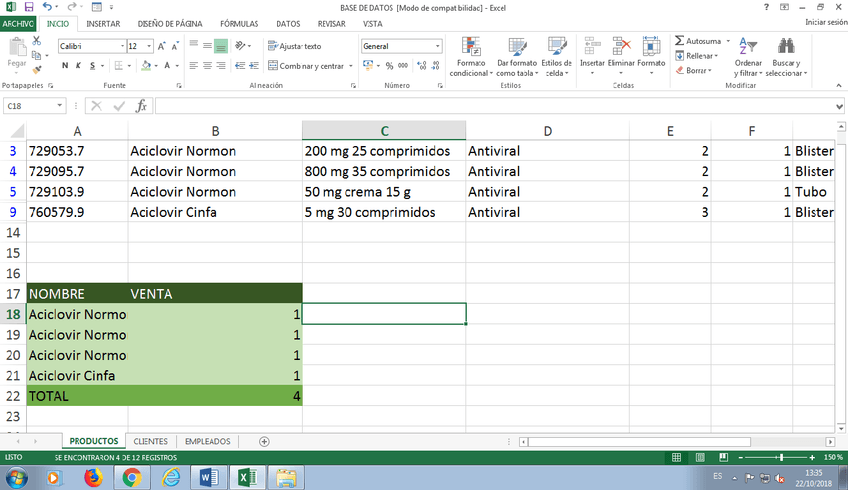Click the Combinar y centrar button

tap(310, 66)
